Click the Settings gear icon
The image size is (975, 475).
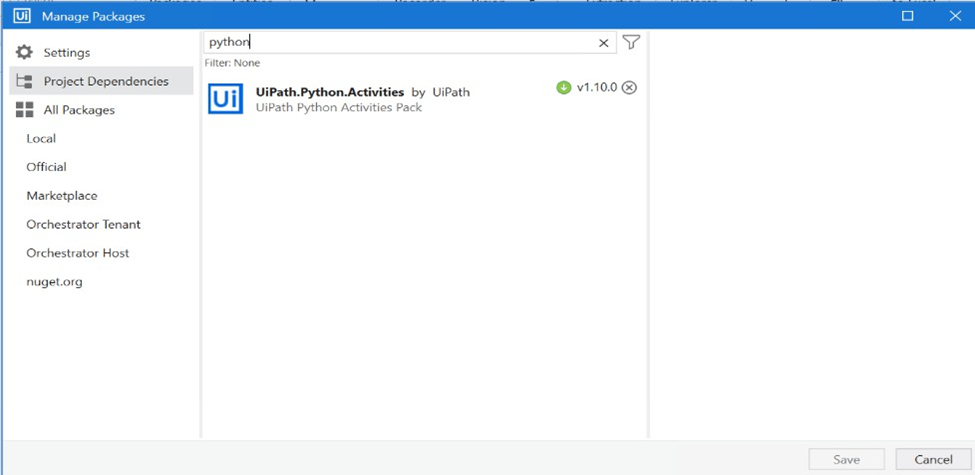click(24, 52)
